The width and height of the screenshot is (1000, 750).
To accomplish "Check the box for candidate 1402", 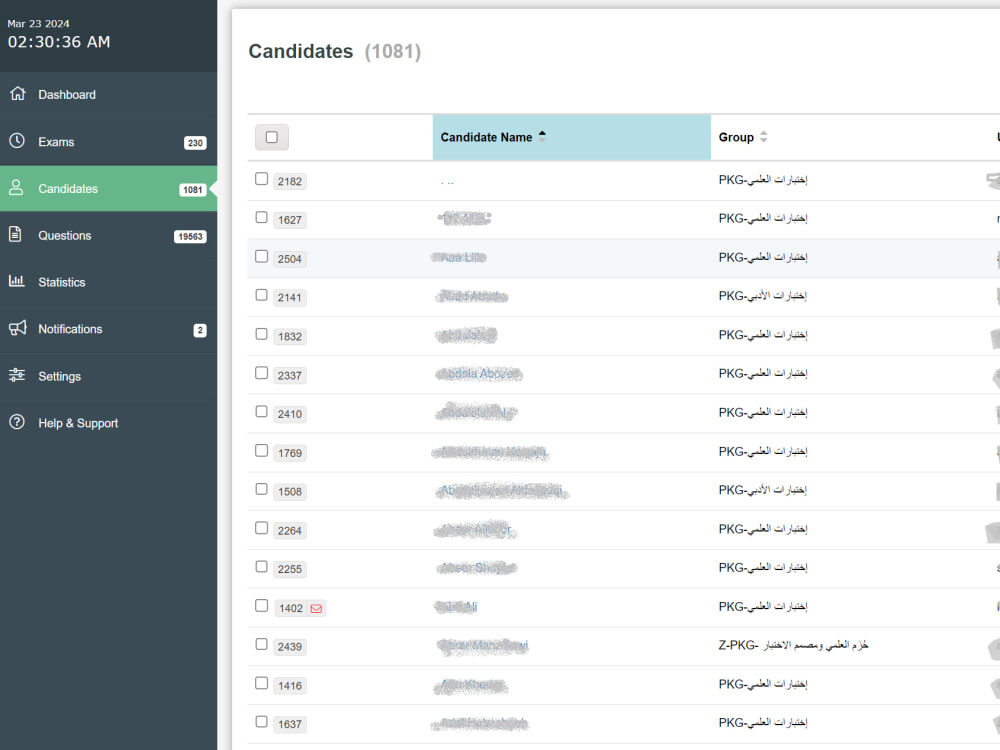I will [x=261, y=605].
